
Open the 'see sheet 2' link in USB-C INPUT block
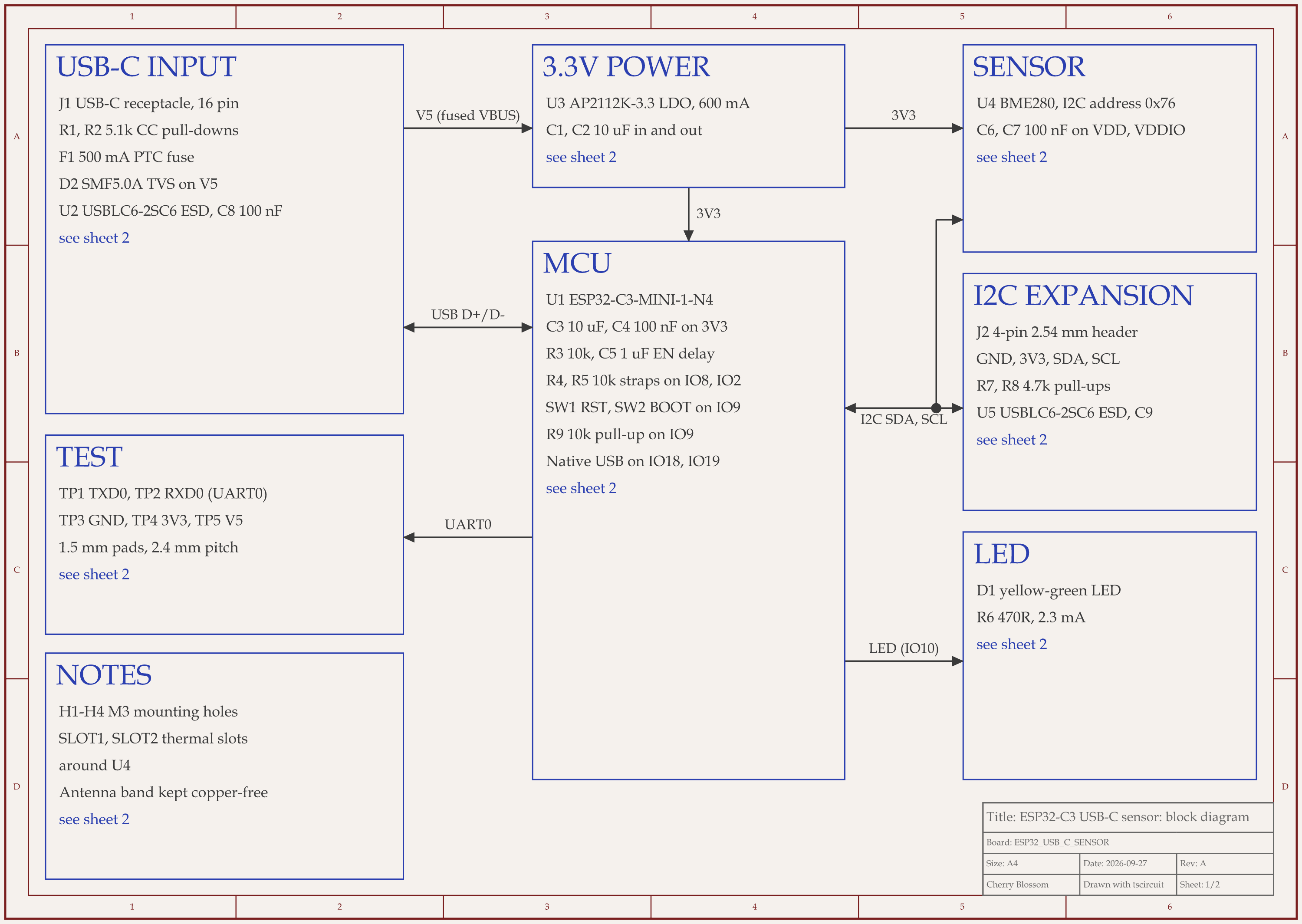coord(94,238)
